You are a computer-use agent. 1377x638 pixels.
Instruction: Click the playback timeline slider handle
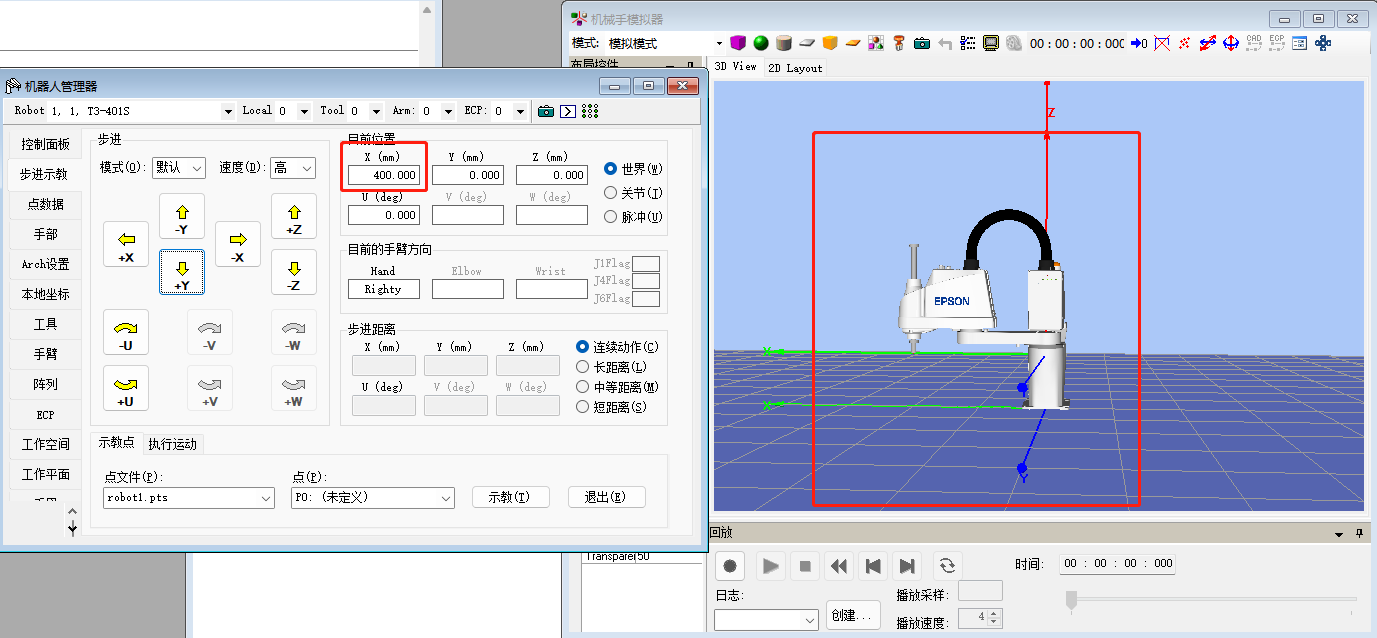(1071, 599)
